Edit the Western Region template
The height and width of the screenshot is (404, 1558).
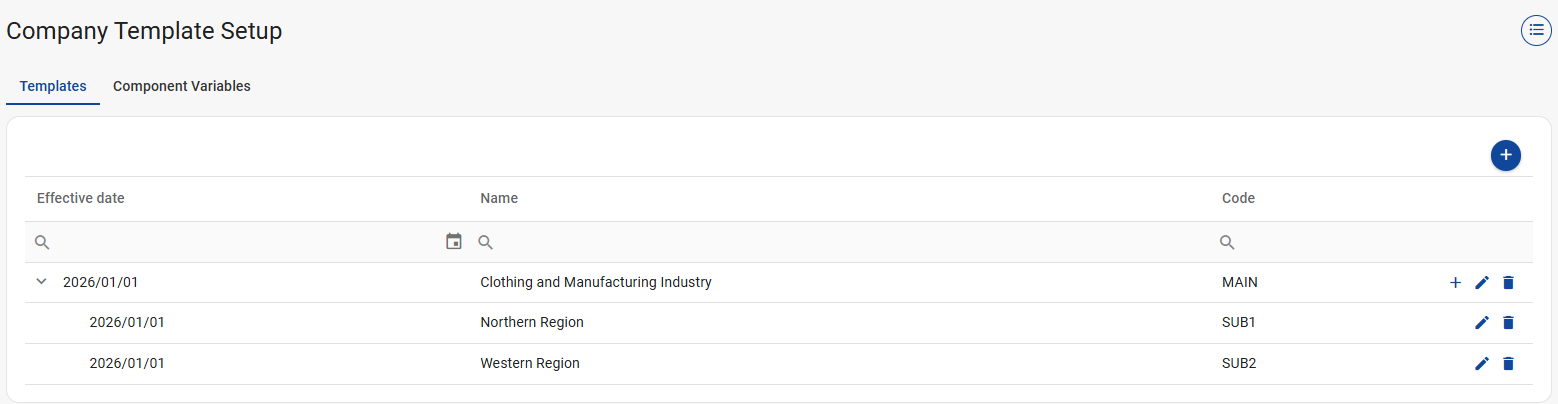[x=1482, y=363]
